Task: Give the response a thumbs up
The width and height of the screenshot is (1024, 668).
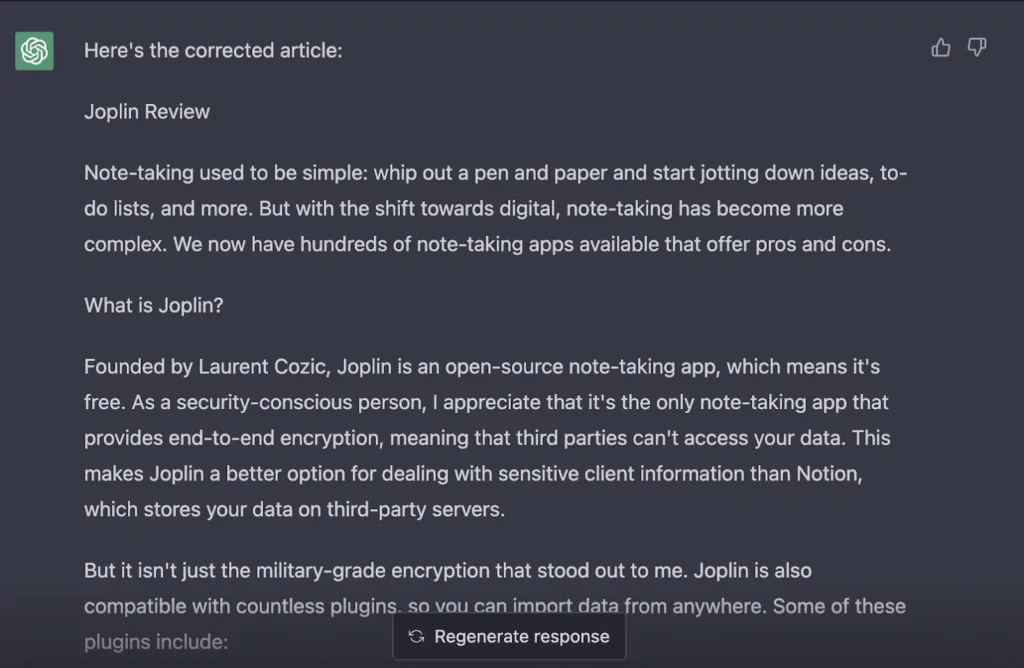Action: click(941, 47)
